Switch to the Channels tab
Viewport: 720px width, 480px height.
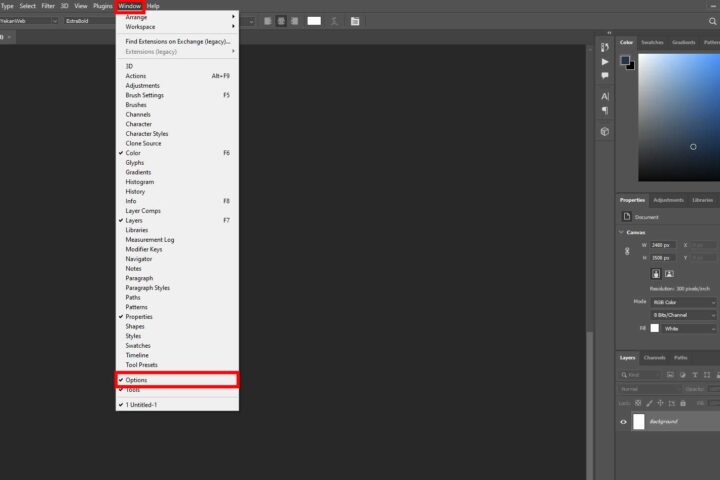(x=655, y=358)
